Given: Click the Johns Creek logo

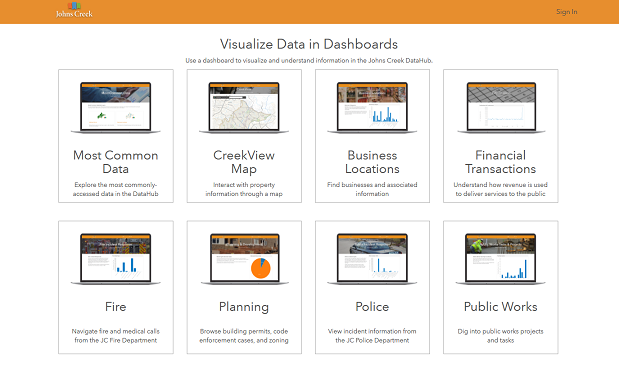Looking at the screenshot, I should 74,10.
